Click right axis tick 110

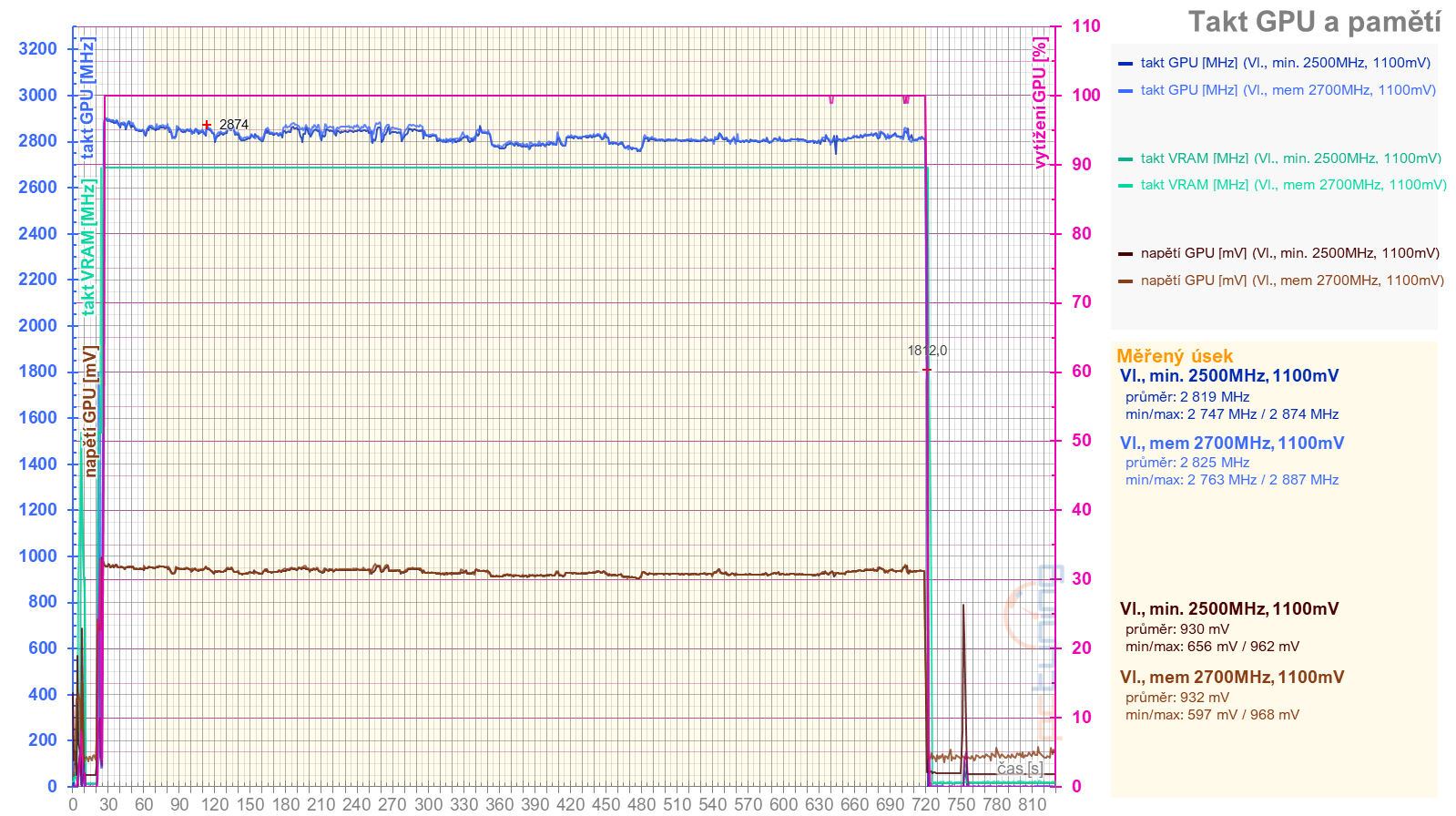(1085, 26)
